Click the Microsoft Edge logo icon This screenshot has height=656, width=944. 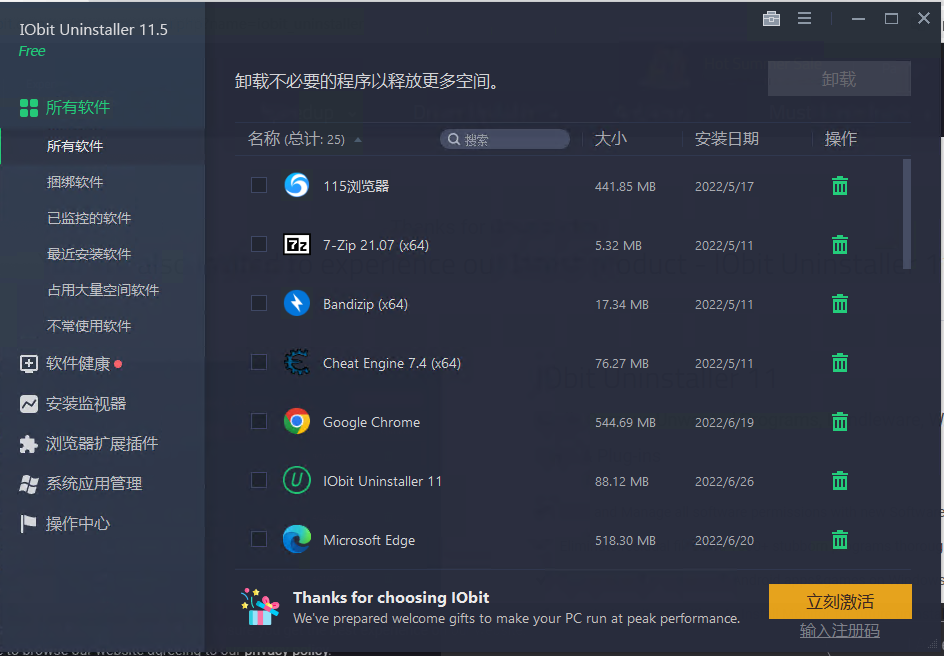pos(297,539)
